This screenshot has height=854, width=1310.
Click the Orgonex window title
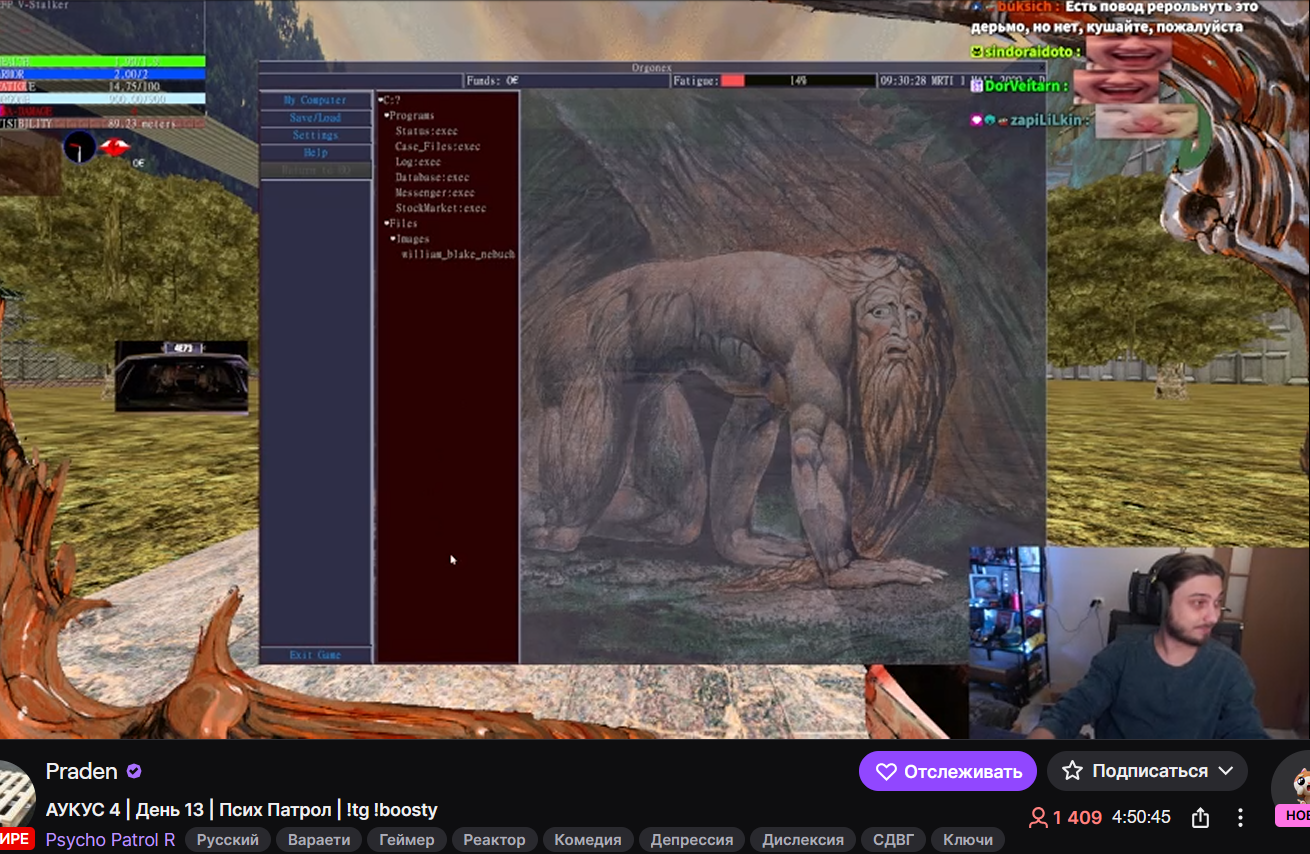point(652,67)
